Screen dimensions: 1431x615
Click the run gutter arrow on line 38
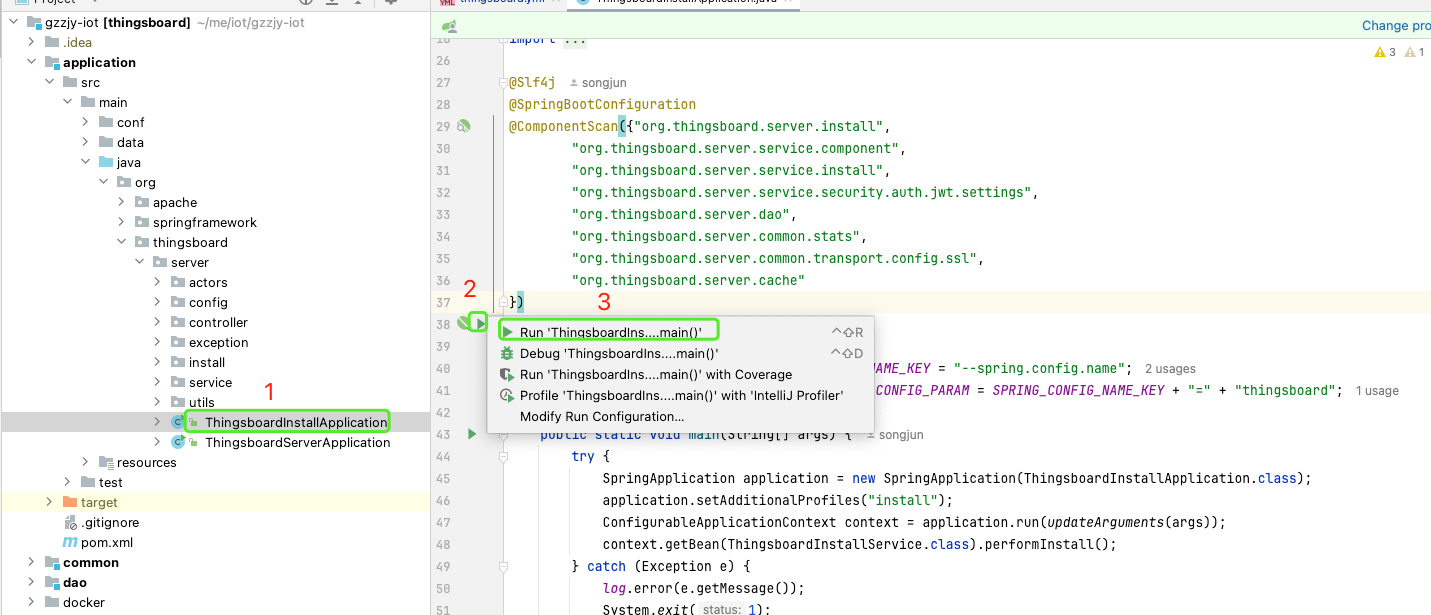click(480, 323)
